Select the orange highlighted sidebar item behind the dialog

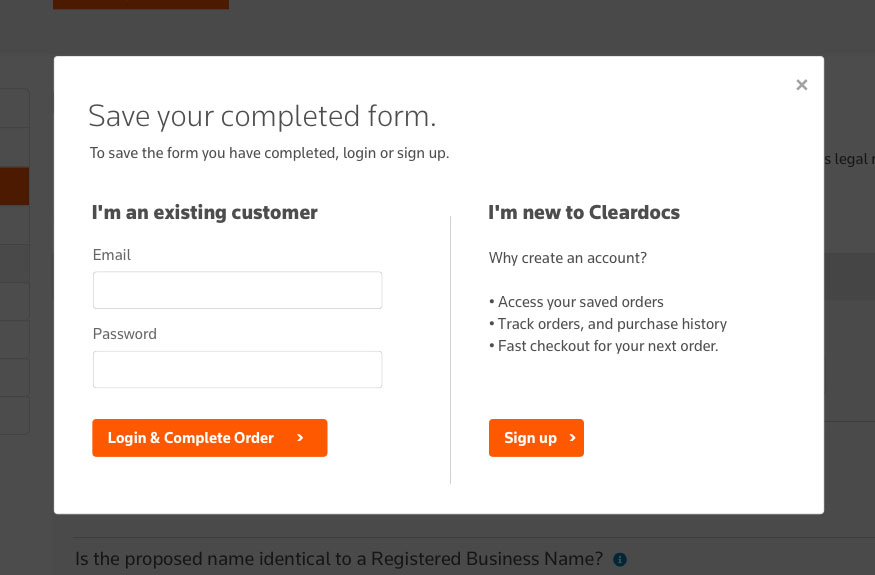15,186
